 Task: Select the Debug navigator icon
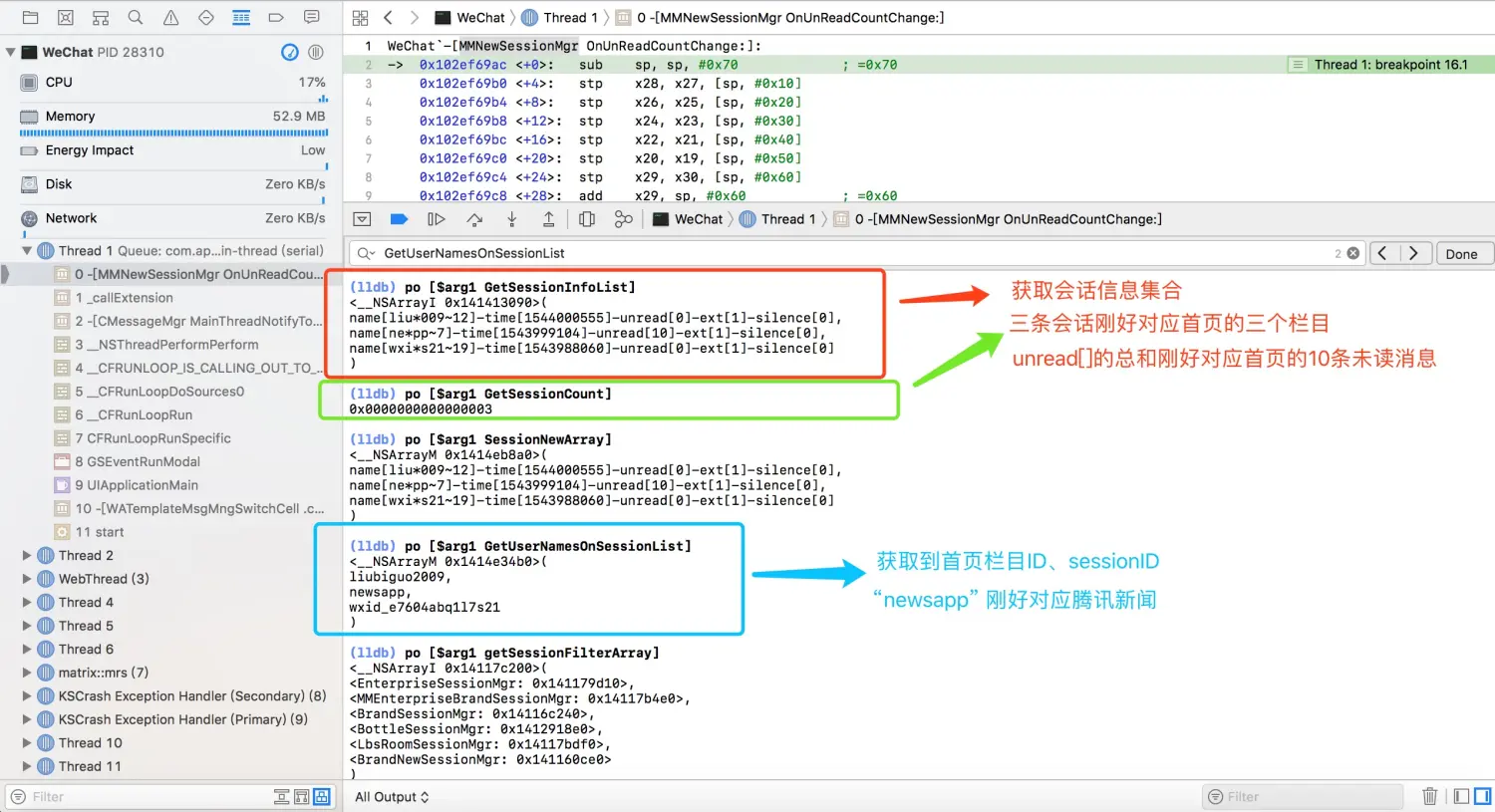tap(241, 17)
